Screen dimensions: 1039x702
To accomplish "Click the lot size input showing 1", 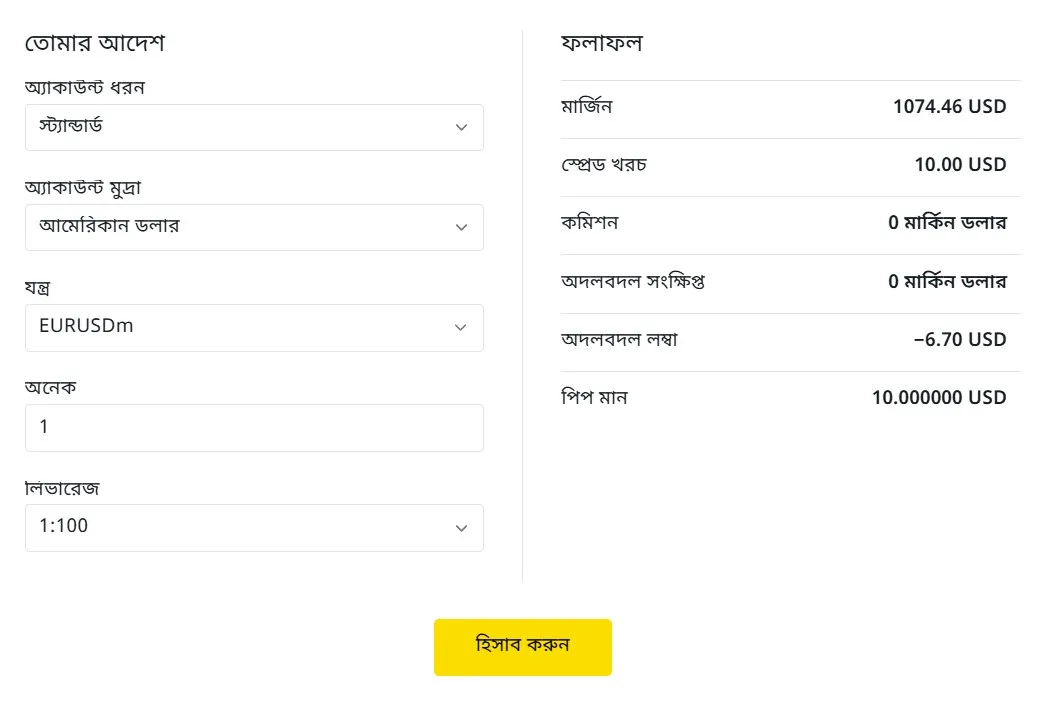I will (x=254, y=427).
